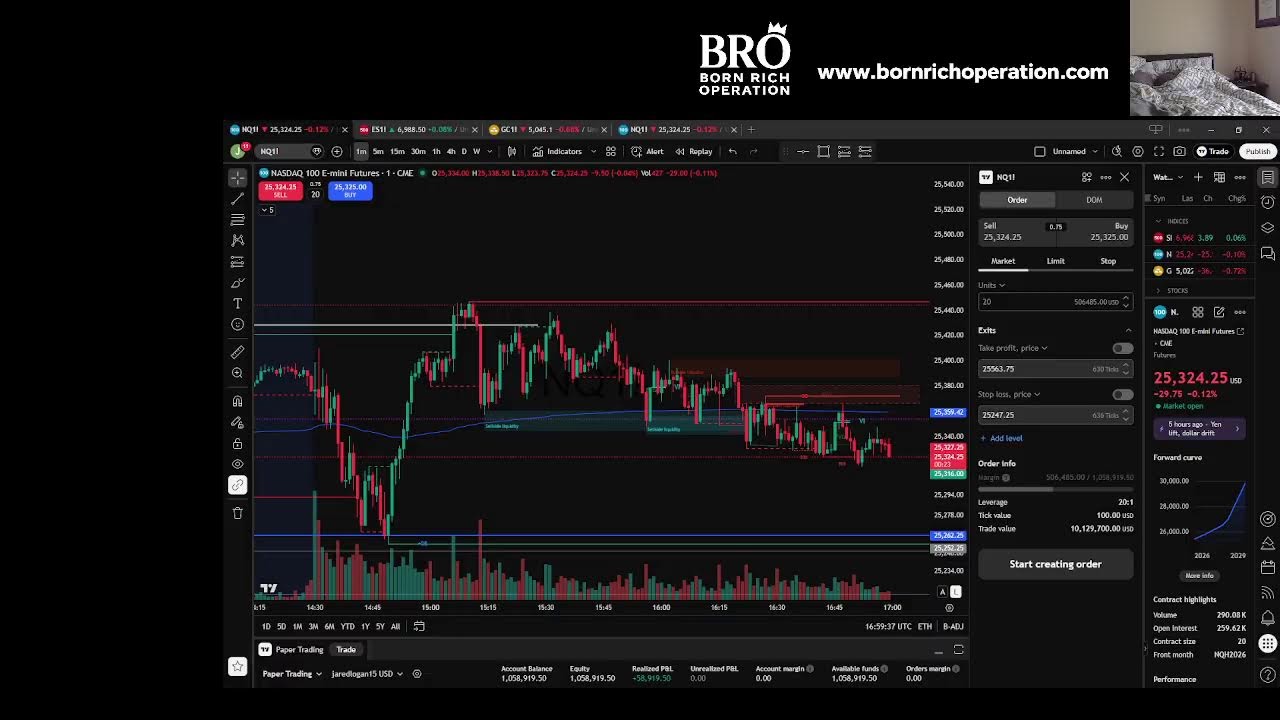Select the trend line drawing tool
Screen dimensions: 1280x720
click(x=237, y=198)
